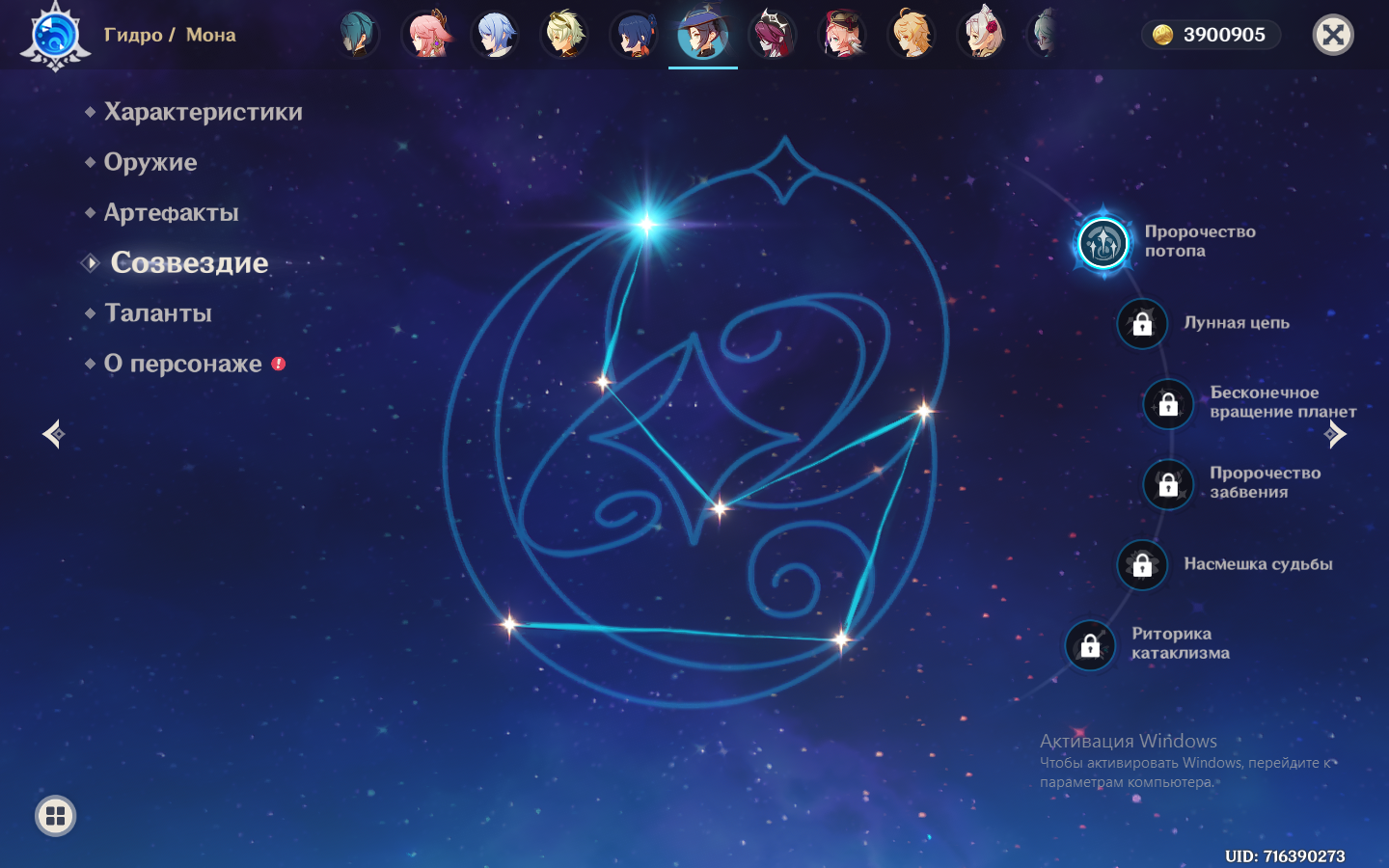This screenshot has height=868, width=1389.
Task: Select the locked Риторика катаклизма icon
Action: [1090, 644]
